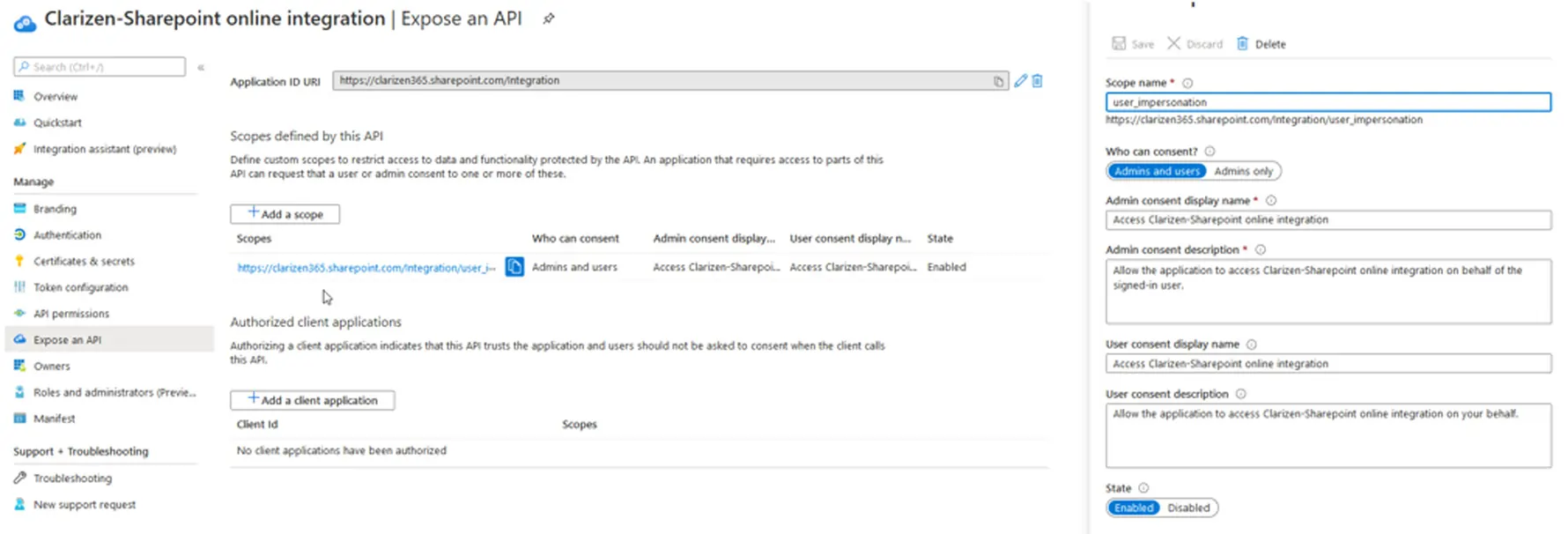This screenshot has height=534, width=1568.
Task: Discard the scope edits
Action: point(1195,44)
